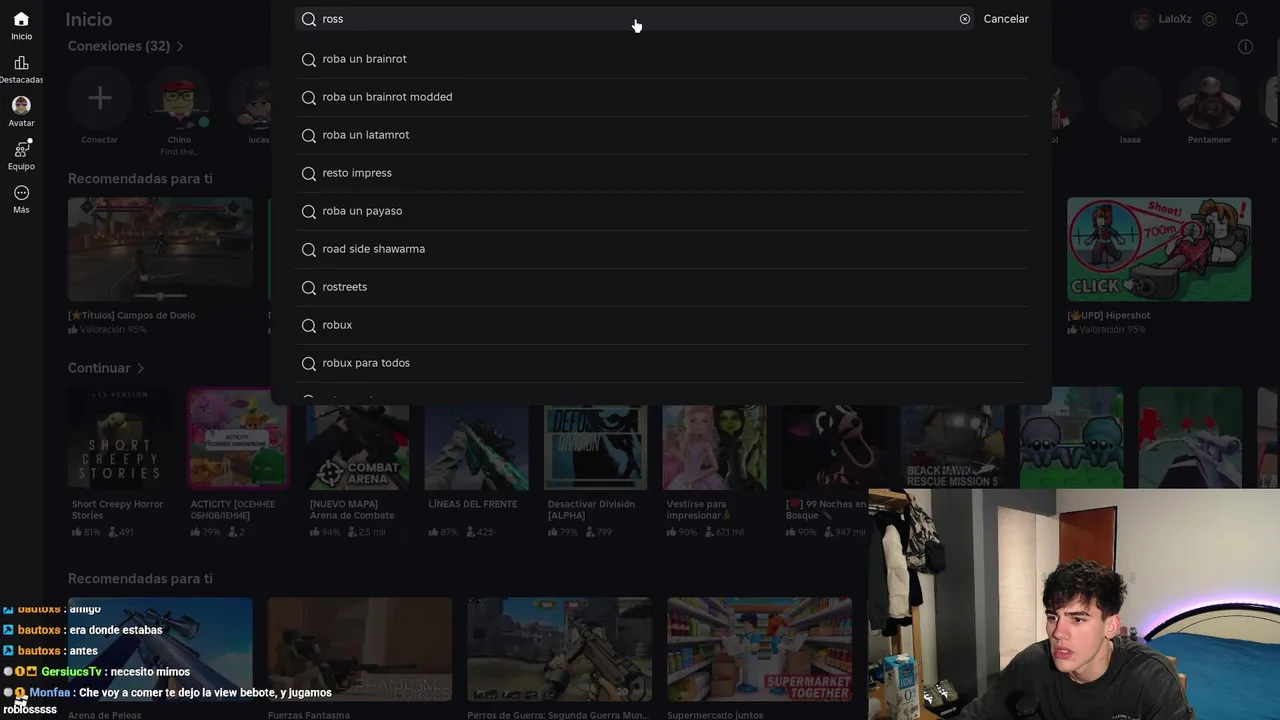Screen dimensions: 1280x720
Task: Click 'Campos de Duelo' game title
Action: pyautogui.click(x=132, y=315)
